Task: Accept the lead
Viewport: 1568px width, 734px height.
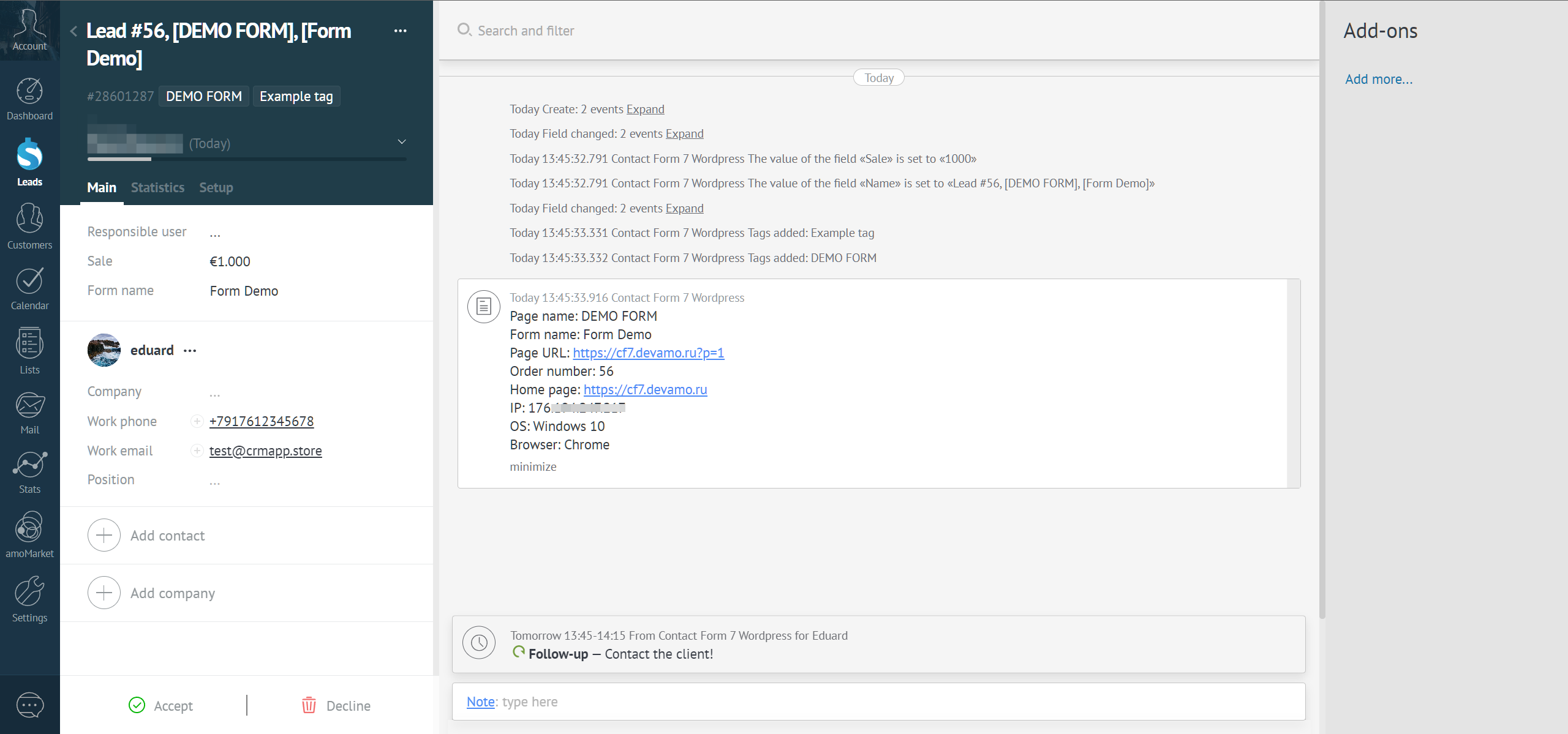Action: tap(160, 705)
